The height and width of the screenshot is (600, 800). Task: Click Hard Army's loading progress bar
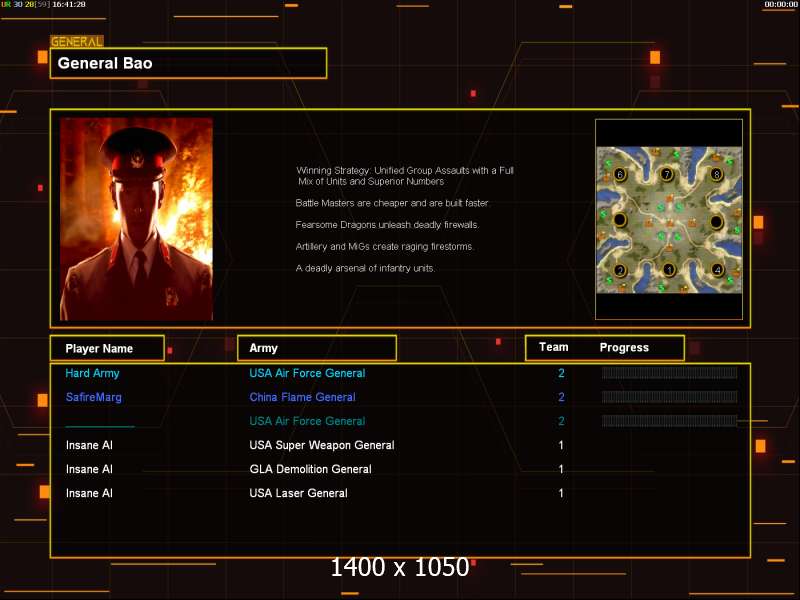[x=669, y=373]
